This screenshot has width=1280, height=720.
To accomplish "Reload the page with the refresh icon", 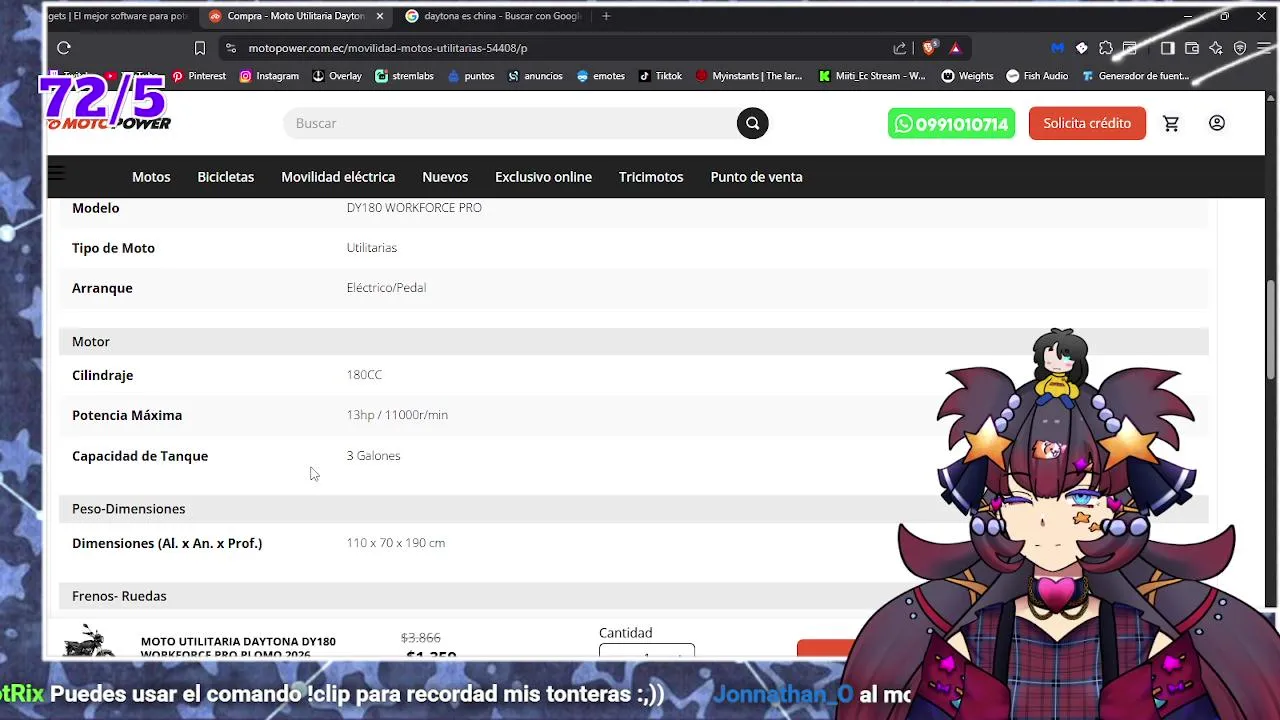I will (64, 47).
